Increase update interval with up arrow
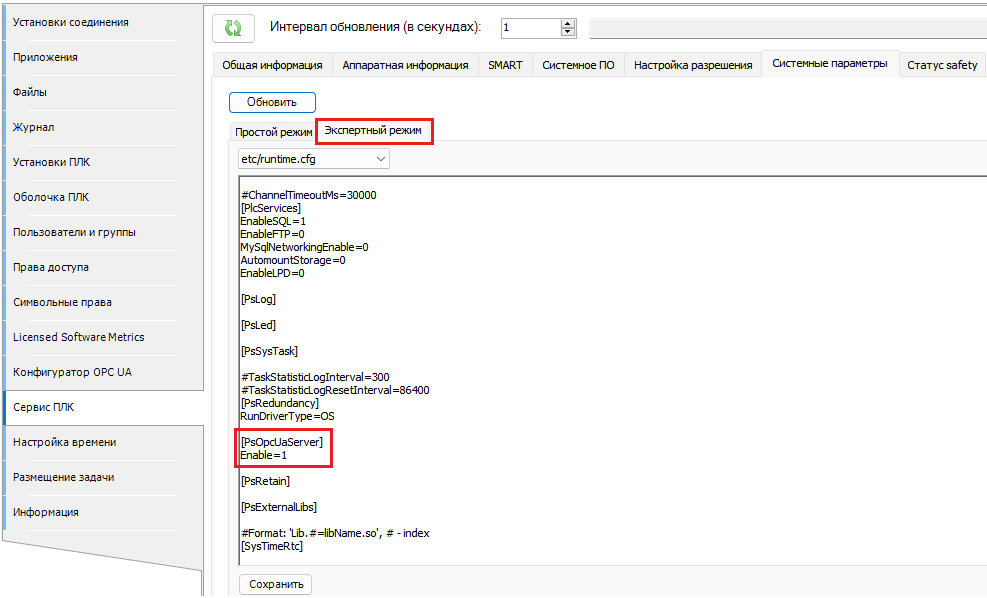The image size is (987, 598). 568,23
